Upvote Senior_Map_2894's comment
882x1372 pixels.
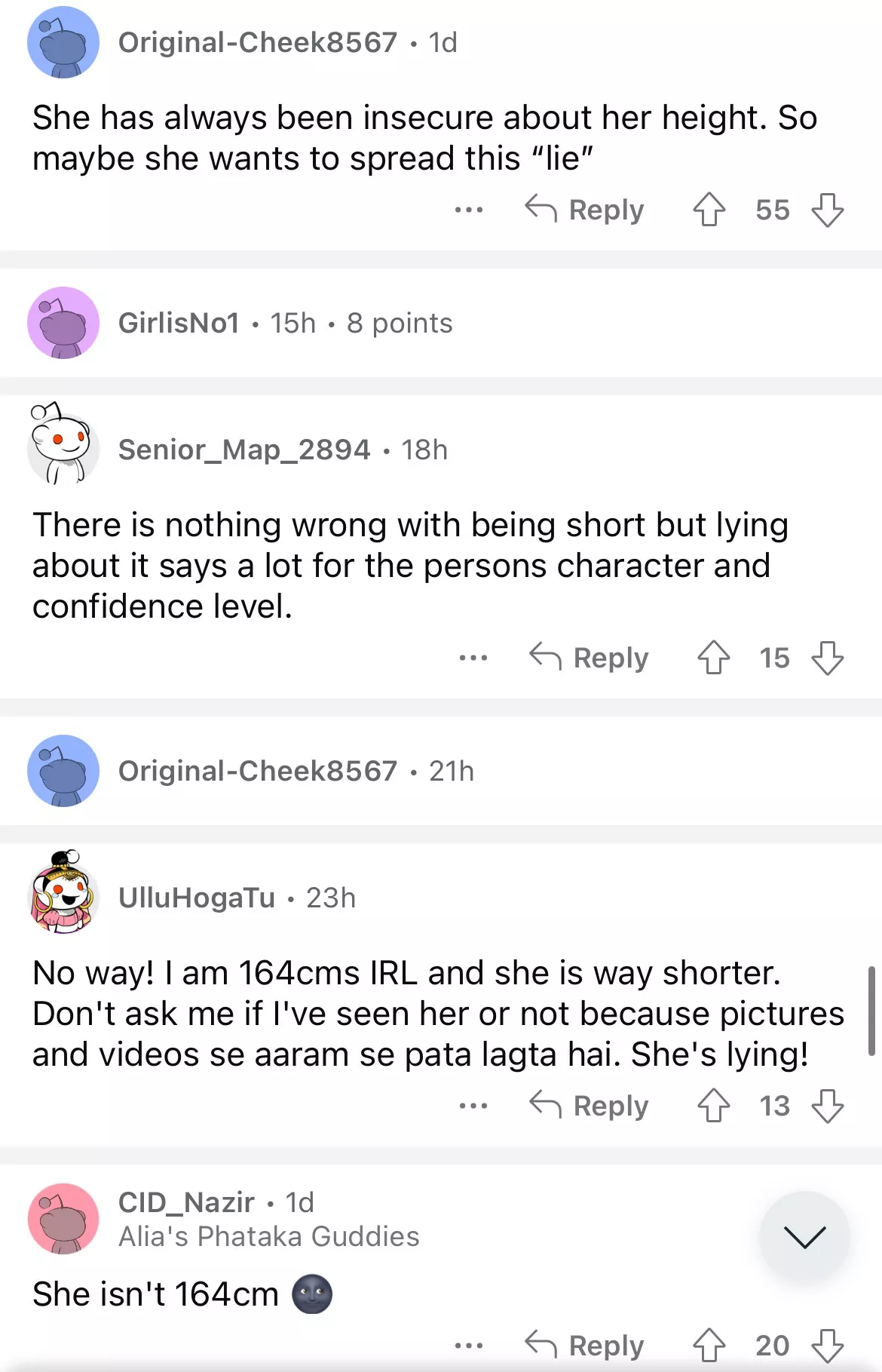pyautogui.click(x=713, y=658)
